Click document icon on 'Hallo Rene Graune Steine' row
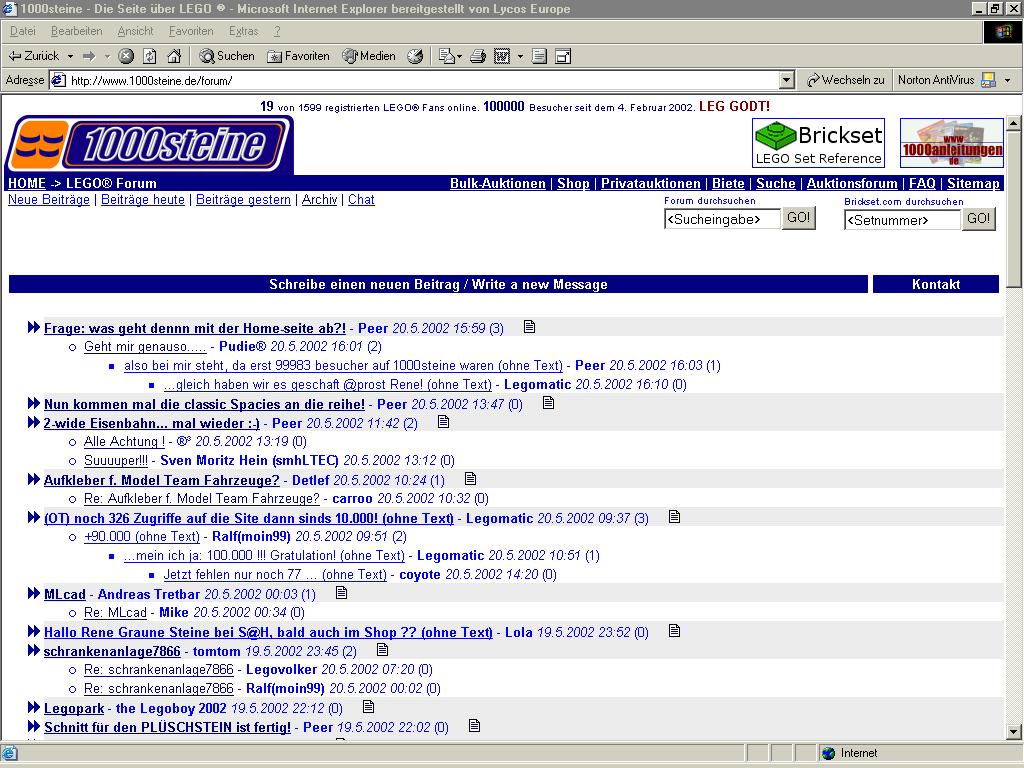1024x768 pixels. [675, 630]
